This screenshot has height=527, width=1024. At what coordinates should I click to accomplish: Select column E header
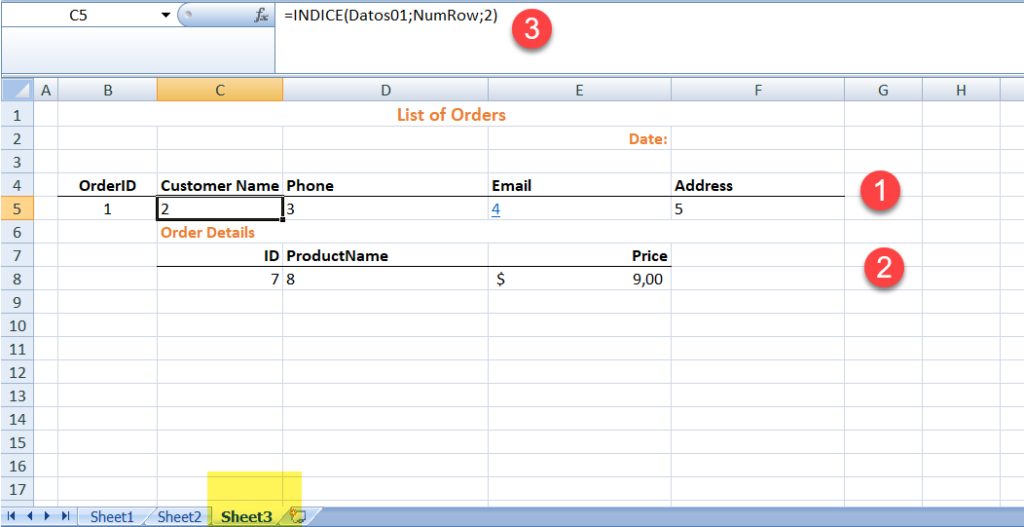pyautogui.click(x=579, y=91)
